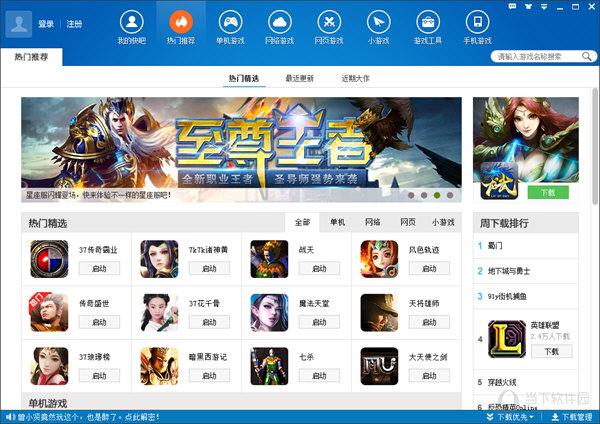Select first banner carousel dot

click(411, 195)
